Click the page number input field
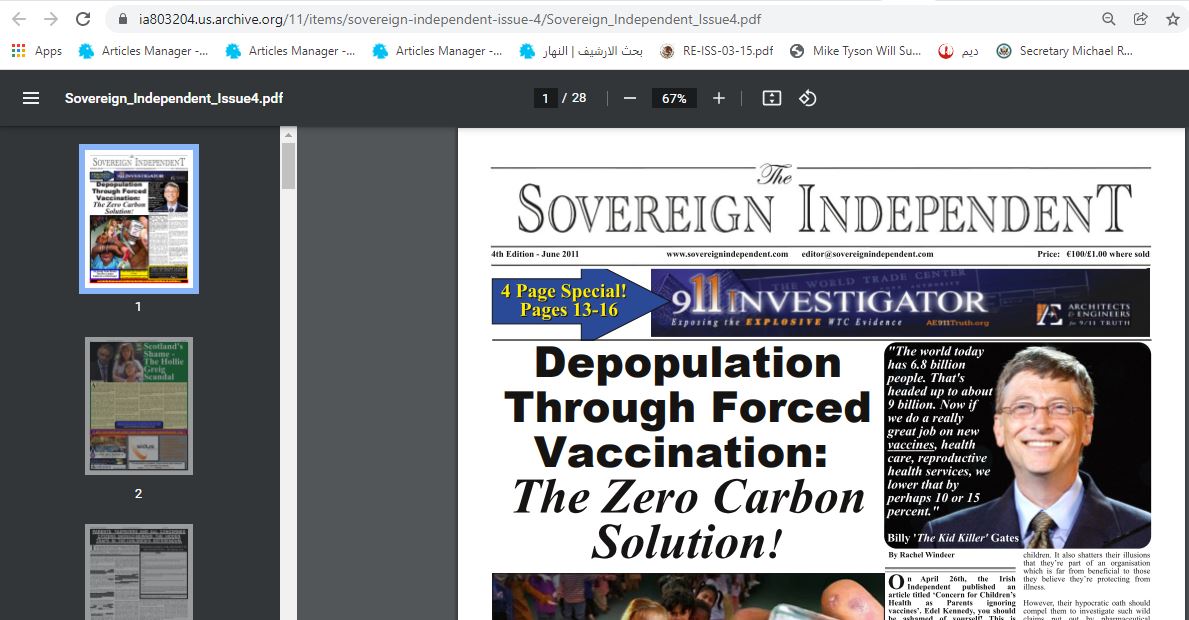This screenshot has width=1189, height=620. tap(545, 98)
